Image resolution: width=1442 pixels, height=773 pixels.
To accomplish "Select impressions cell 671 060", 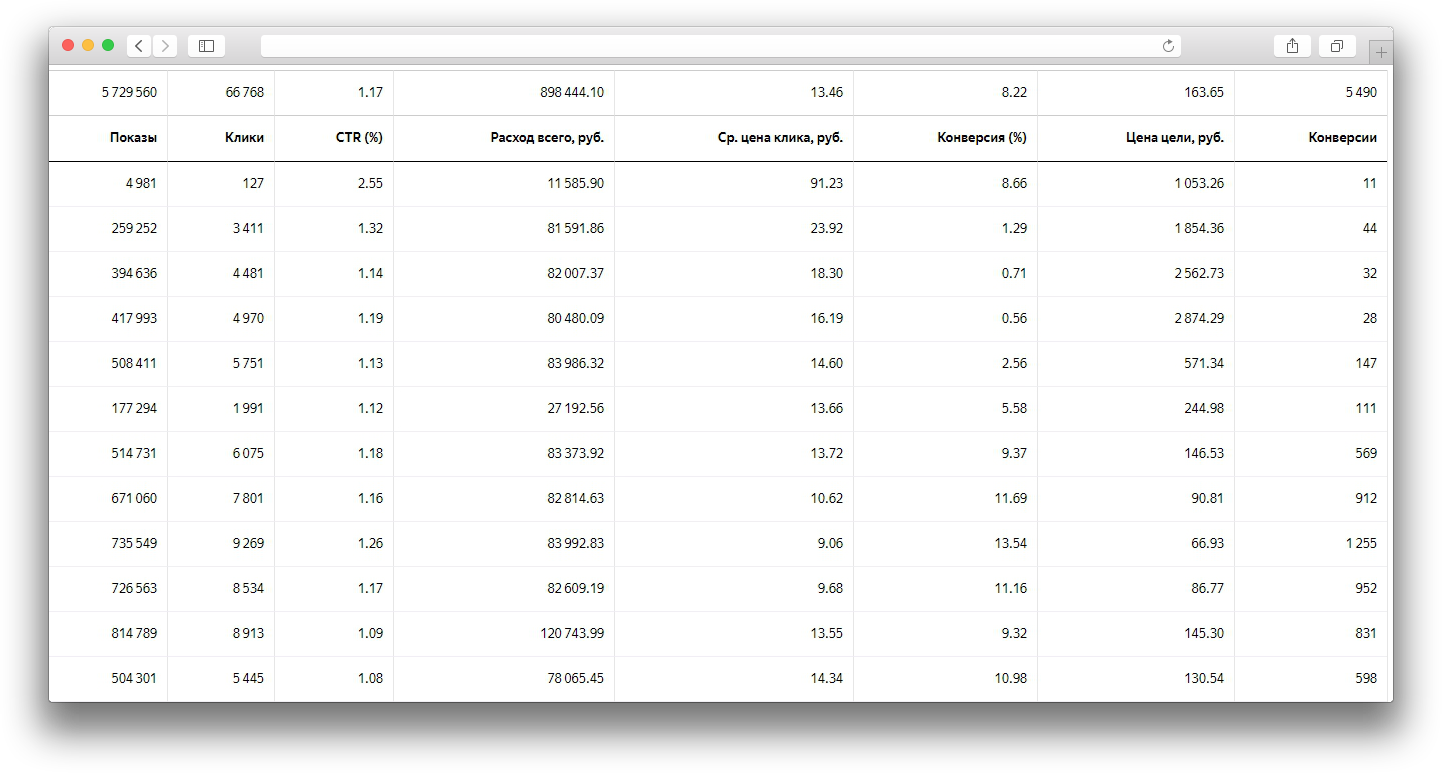I will (x=134, y=498).
